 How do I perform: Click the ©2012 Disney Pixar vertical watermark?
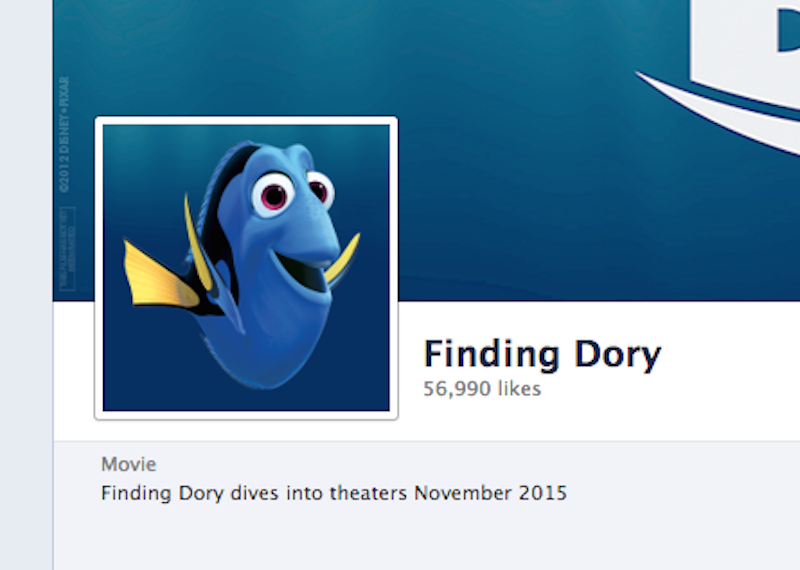[64, 134]
